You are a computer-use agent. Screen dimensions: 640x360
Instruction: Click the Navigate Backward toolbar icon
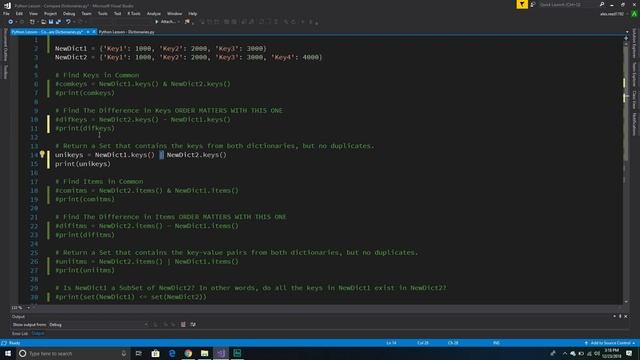(11, 22)
